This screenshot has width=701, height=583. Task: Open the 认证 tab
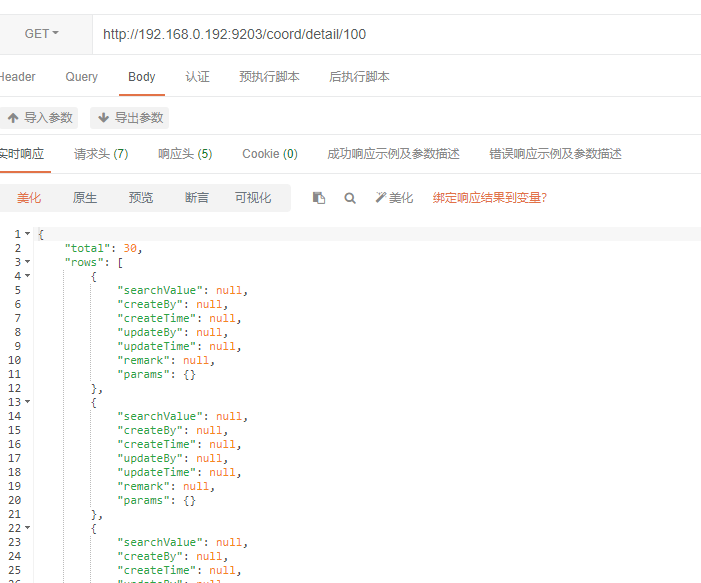coord(197,77)
